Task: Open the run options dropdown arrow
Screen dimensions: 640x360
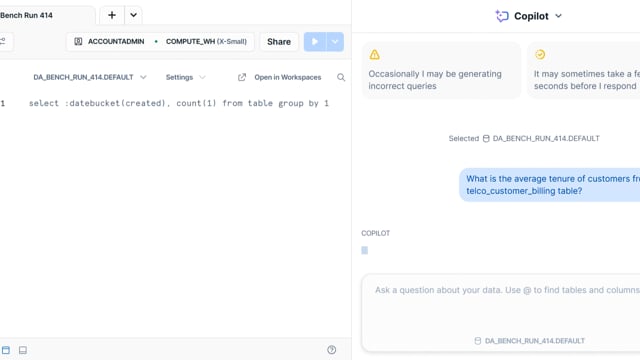Action: coord(335,42)
